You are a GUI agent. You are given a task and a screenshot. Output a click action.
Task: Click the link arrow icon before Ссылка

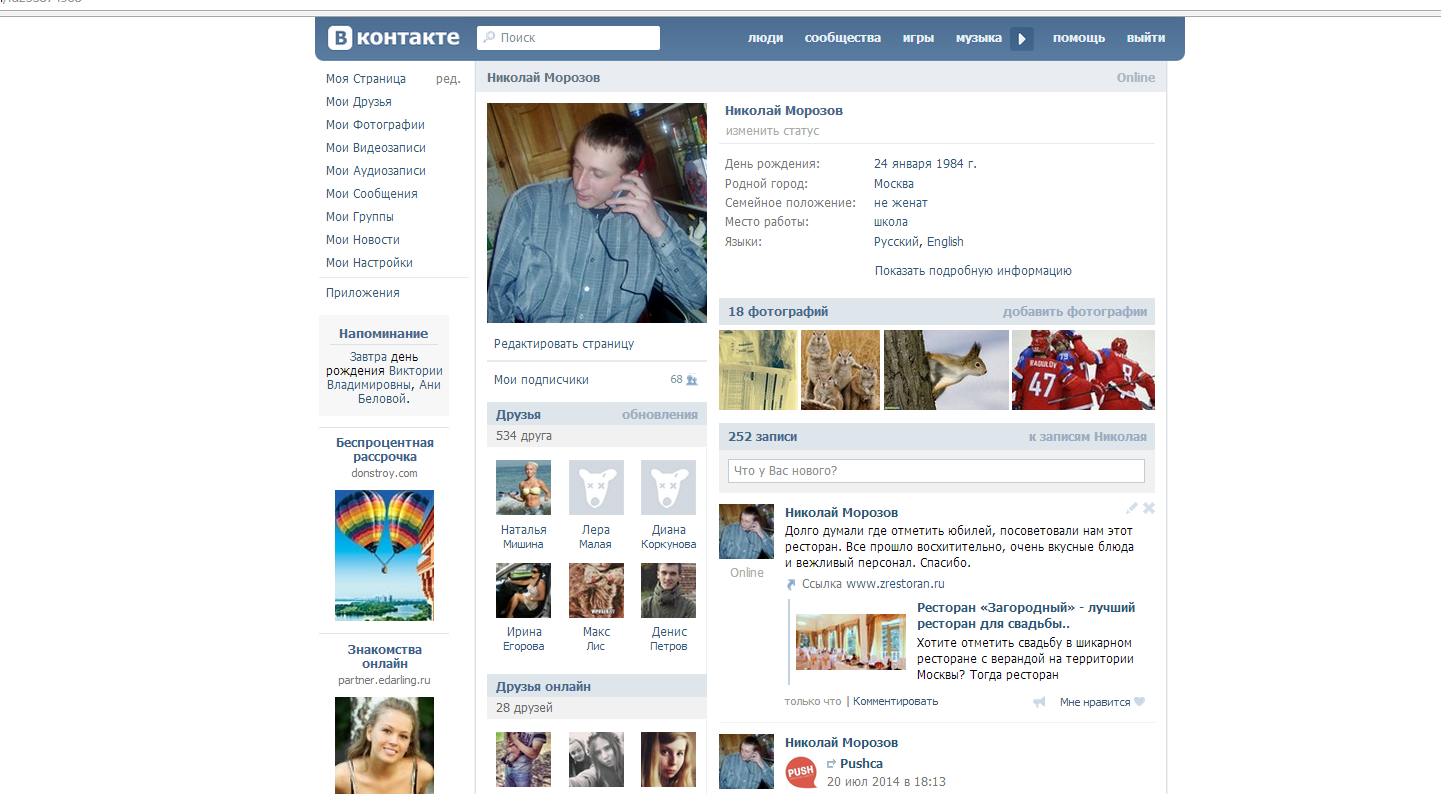tap(791, 584)
